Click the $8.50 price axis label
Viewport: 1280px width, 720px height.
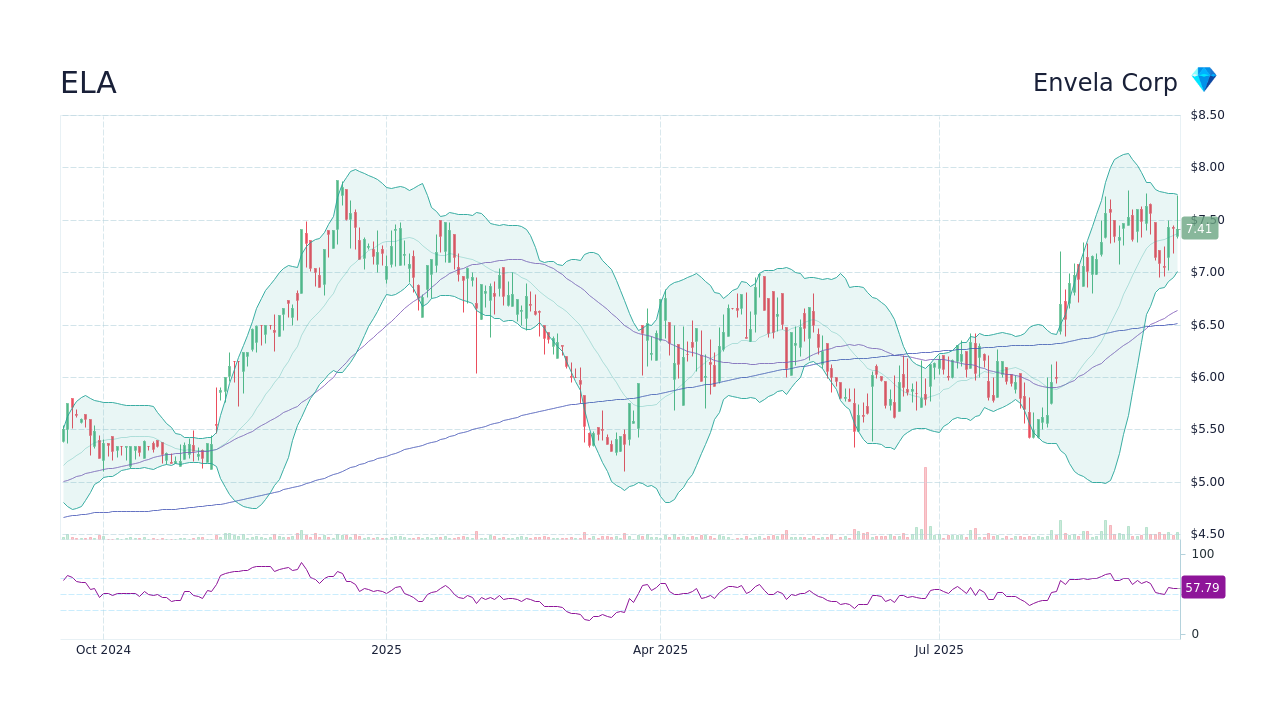coord(1207,115)
